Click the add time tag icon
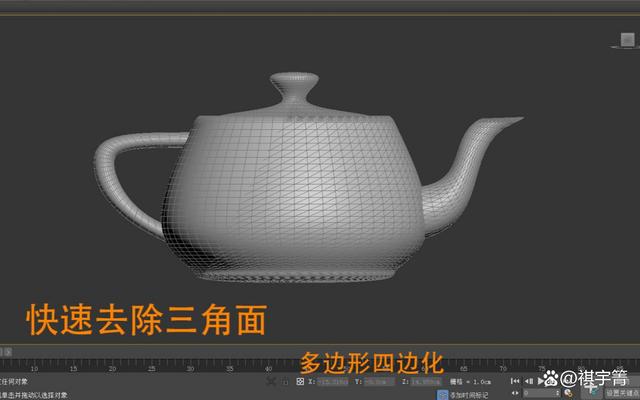 point(443,395)
